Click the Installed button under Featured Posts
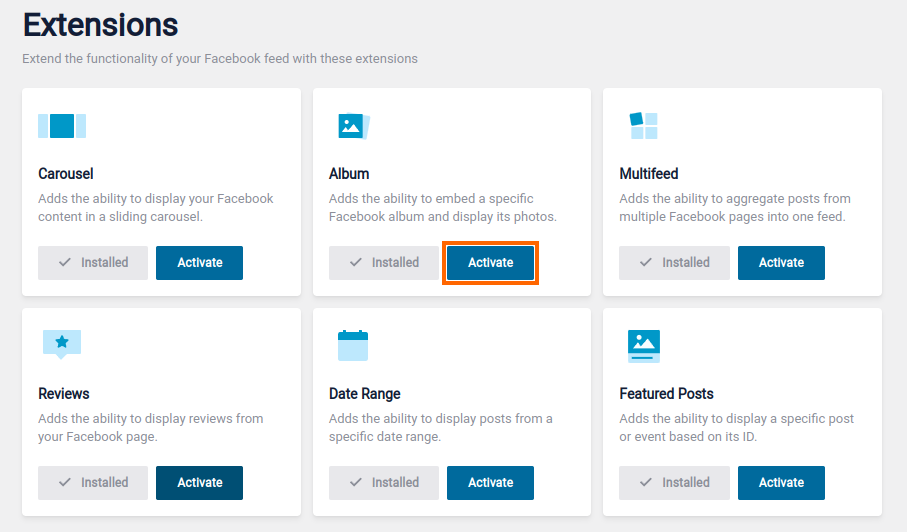The image size is (907, 532). tap(674, 483)
